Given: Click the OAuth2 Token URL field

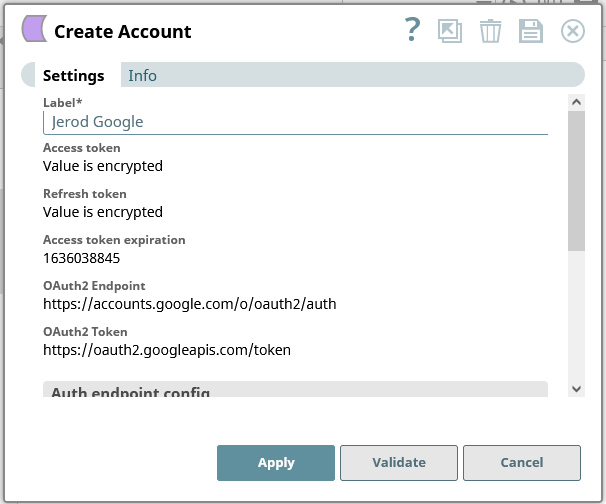Looking at the screenshot, I should pyautogui.click(x=167, y=350).
